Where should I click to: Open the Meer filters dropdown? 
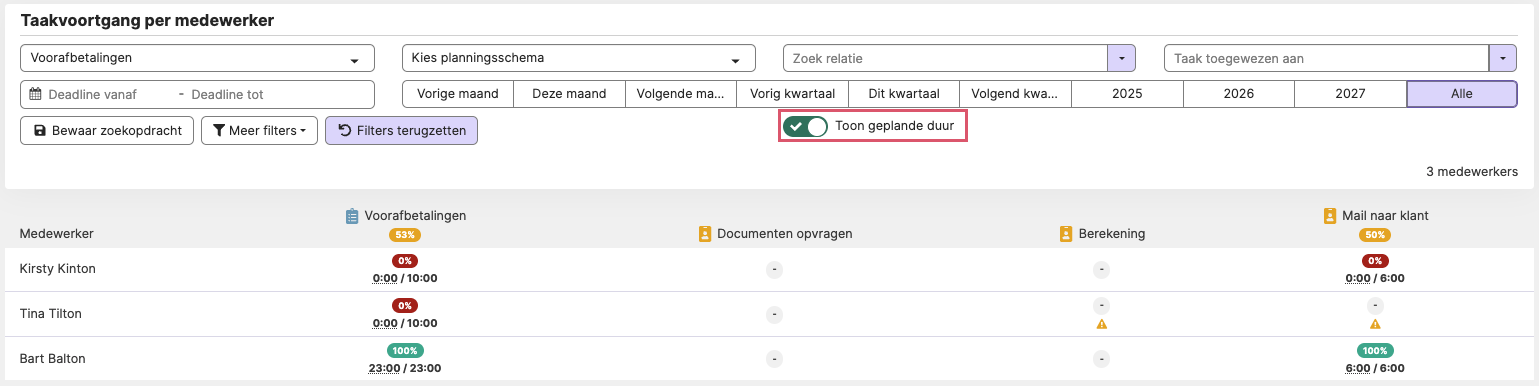(259, 131)
